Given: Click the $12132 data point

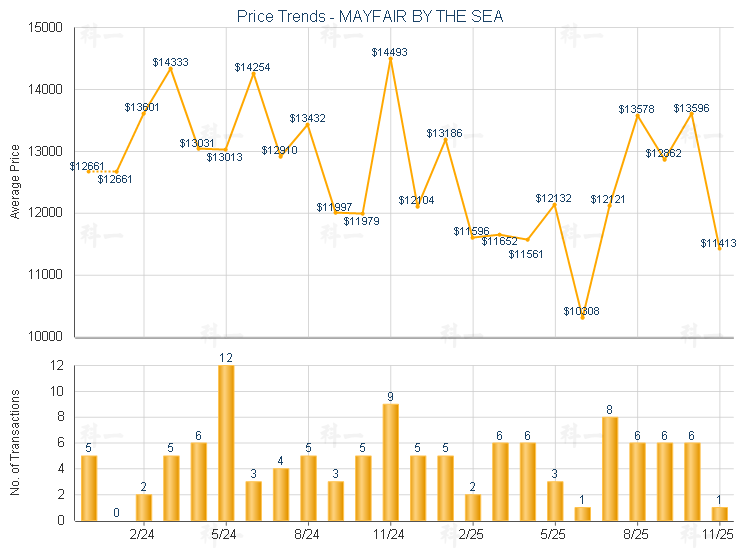Looking at the screenshot, I should coord(555,204).
